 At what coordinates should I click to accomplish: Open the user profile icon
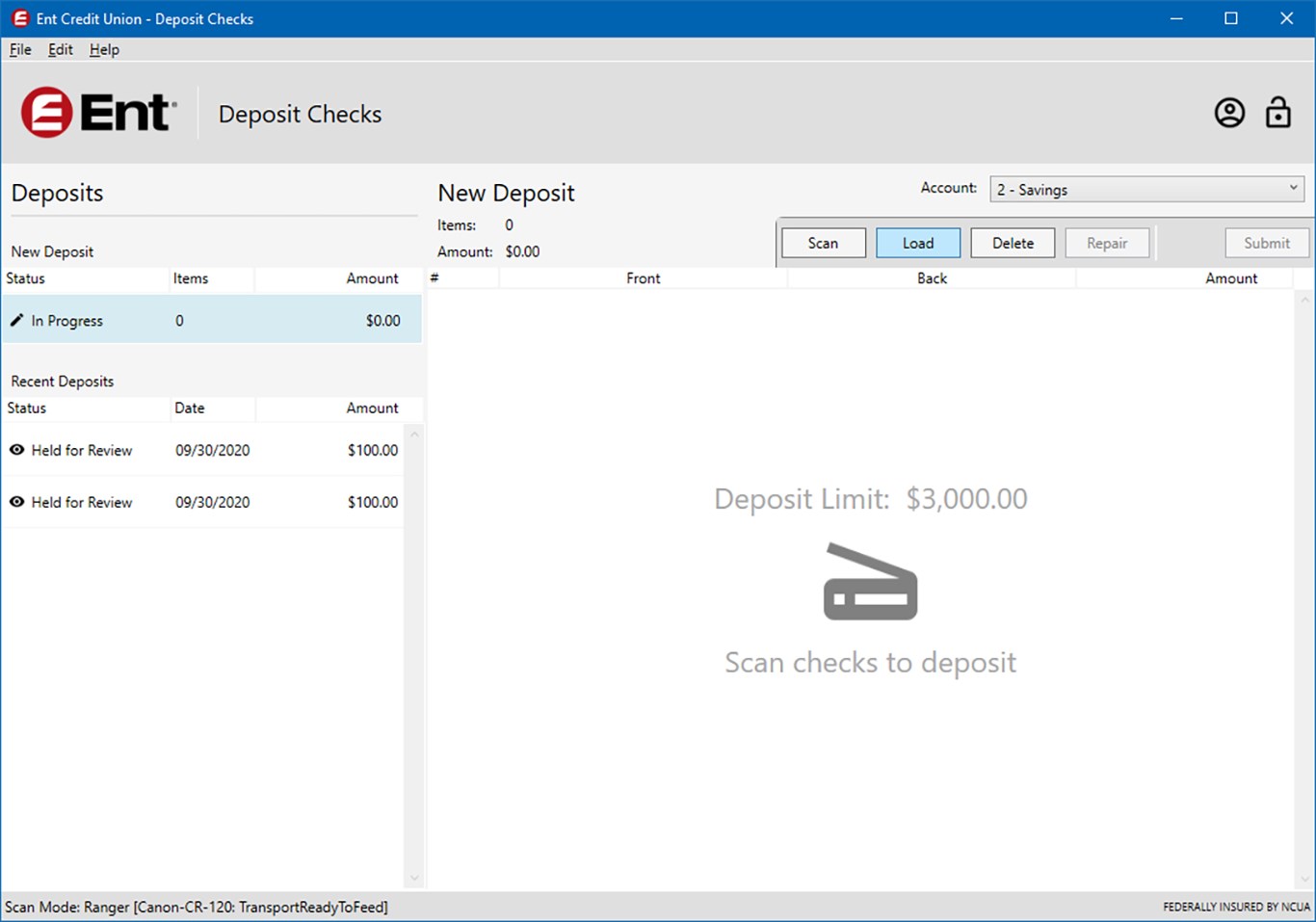pyautogui.click(x=1229, y=113)
